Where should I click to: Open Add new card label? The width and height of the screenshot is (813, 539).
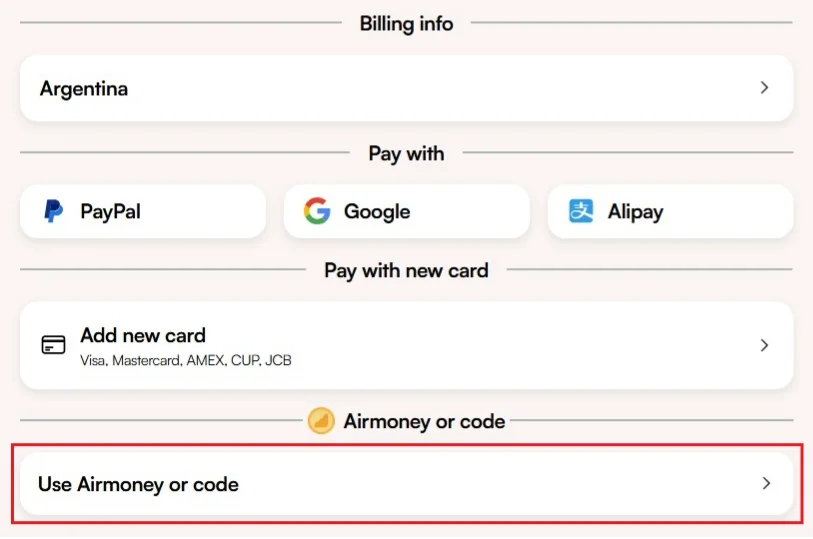pyautogui.click(x=143, y=335)
